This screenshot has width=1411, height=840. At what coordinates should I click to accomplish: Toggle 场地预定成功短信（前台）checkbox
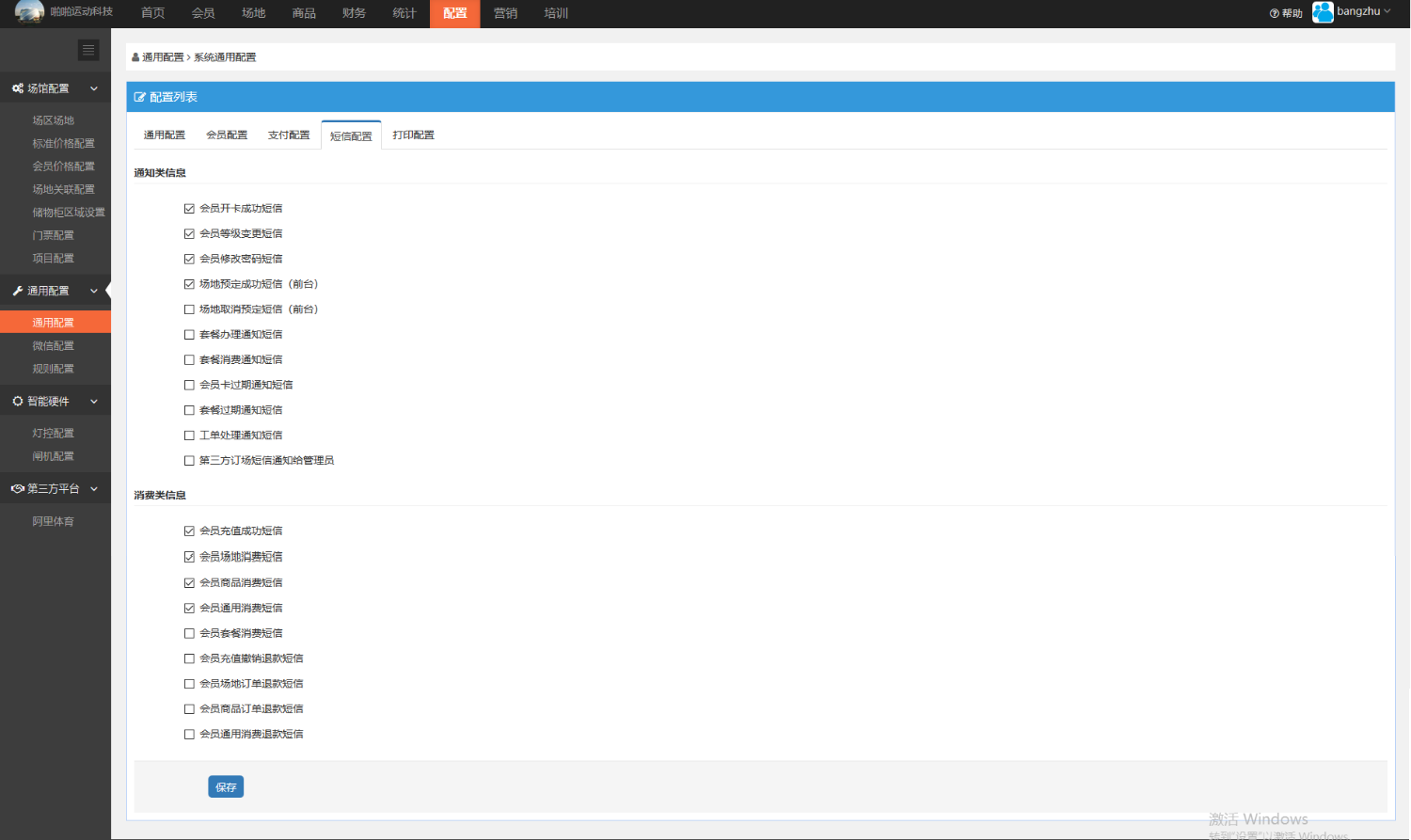coord(189,284)
